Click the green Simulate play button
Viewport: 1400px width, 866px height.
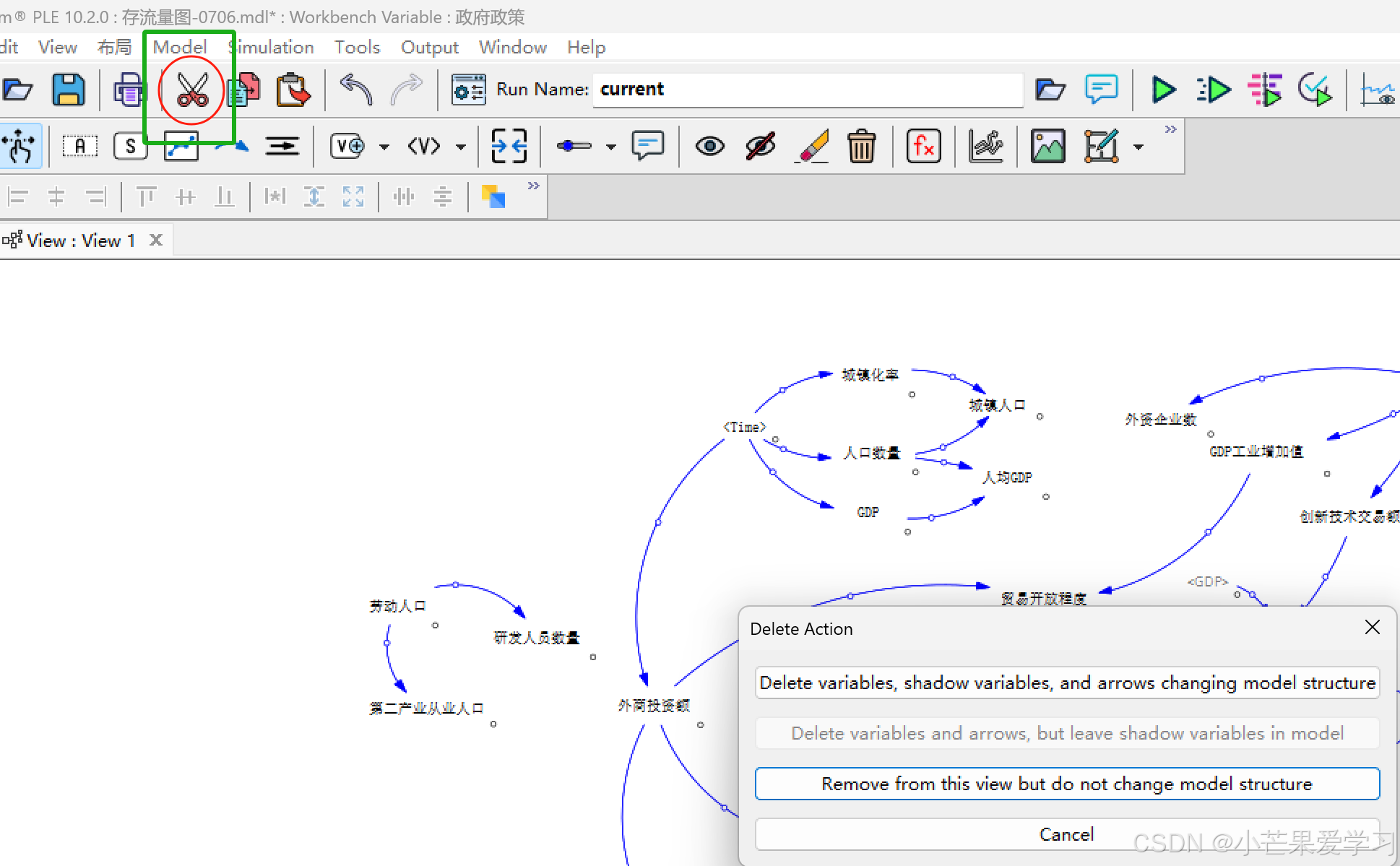coord(1162,90)
